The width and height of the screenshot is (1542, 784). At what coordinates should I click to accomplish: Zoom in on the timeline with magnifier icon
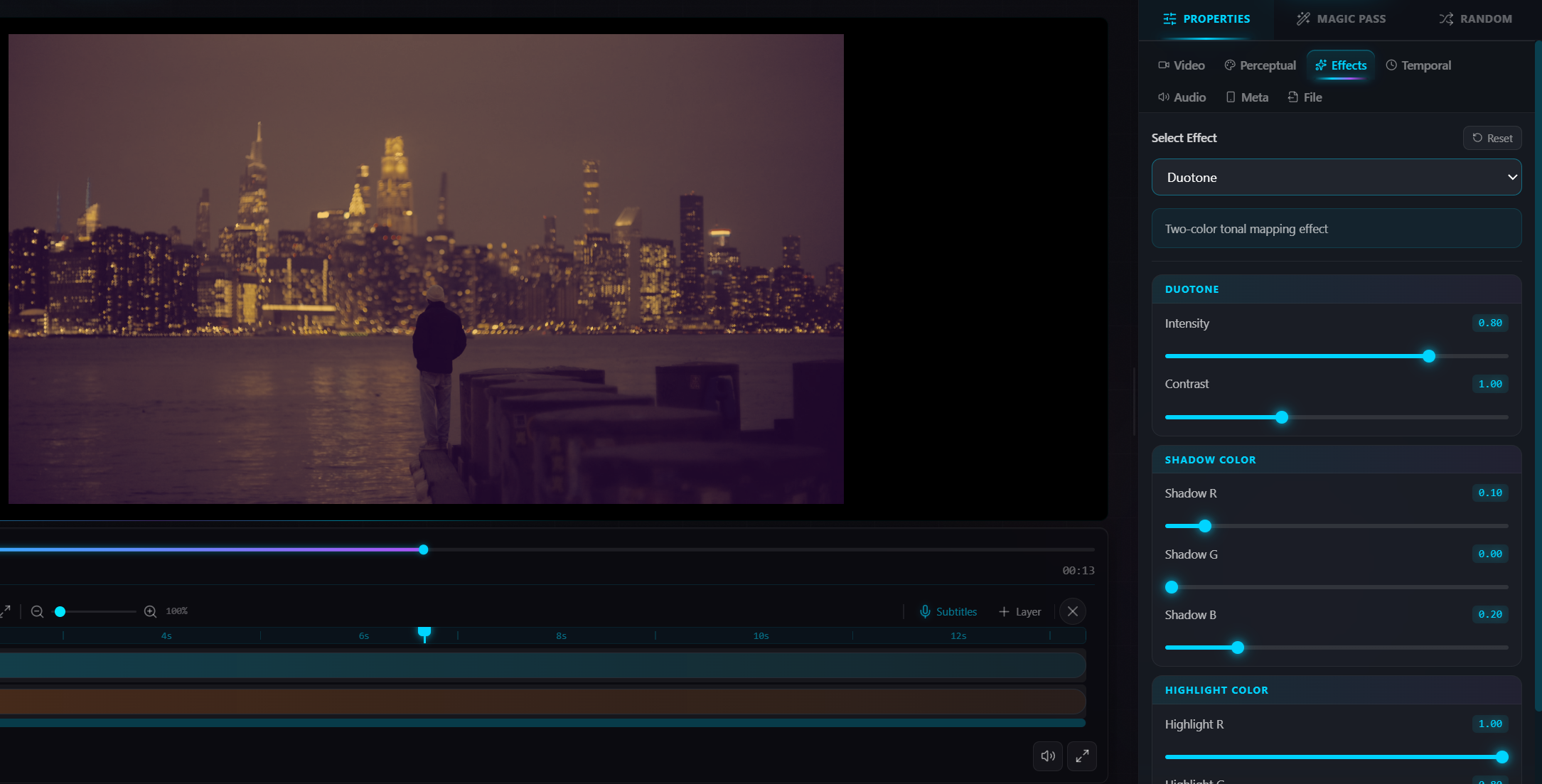pyautogui.click(x=151, y=611)
